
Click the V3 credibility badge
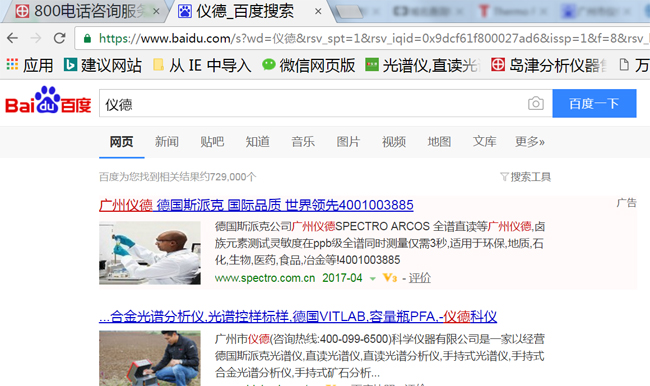click(390, 277)
